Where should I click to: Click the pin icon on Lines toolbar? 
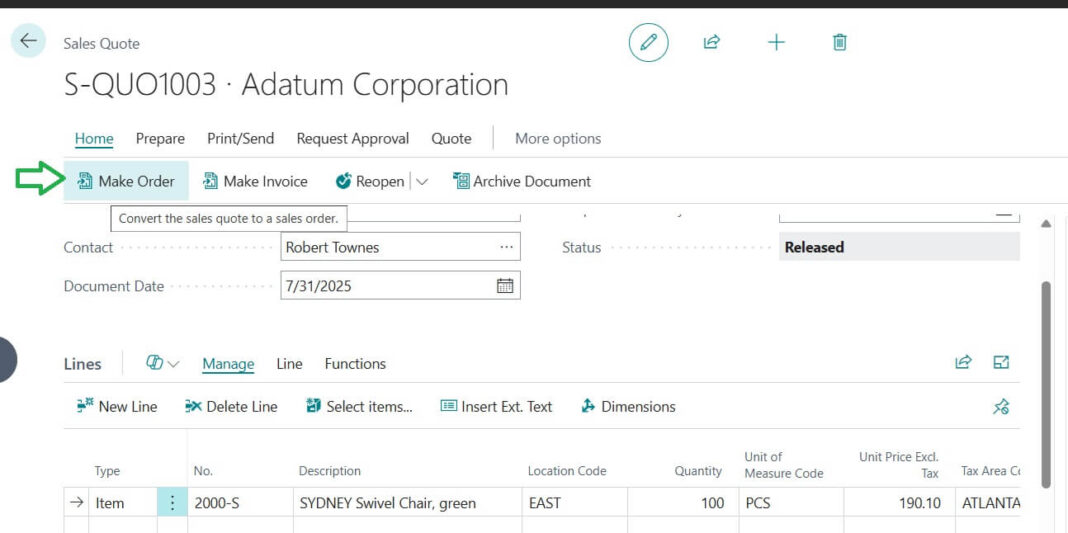[x=1000, y=407]
